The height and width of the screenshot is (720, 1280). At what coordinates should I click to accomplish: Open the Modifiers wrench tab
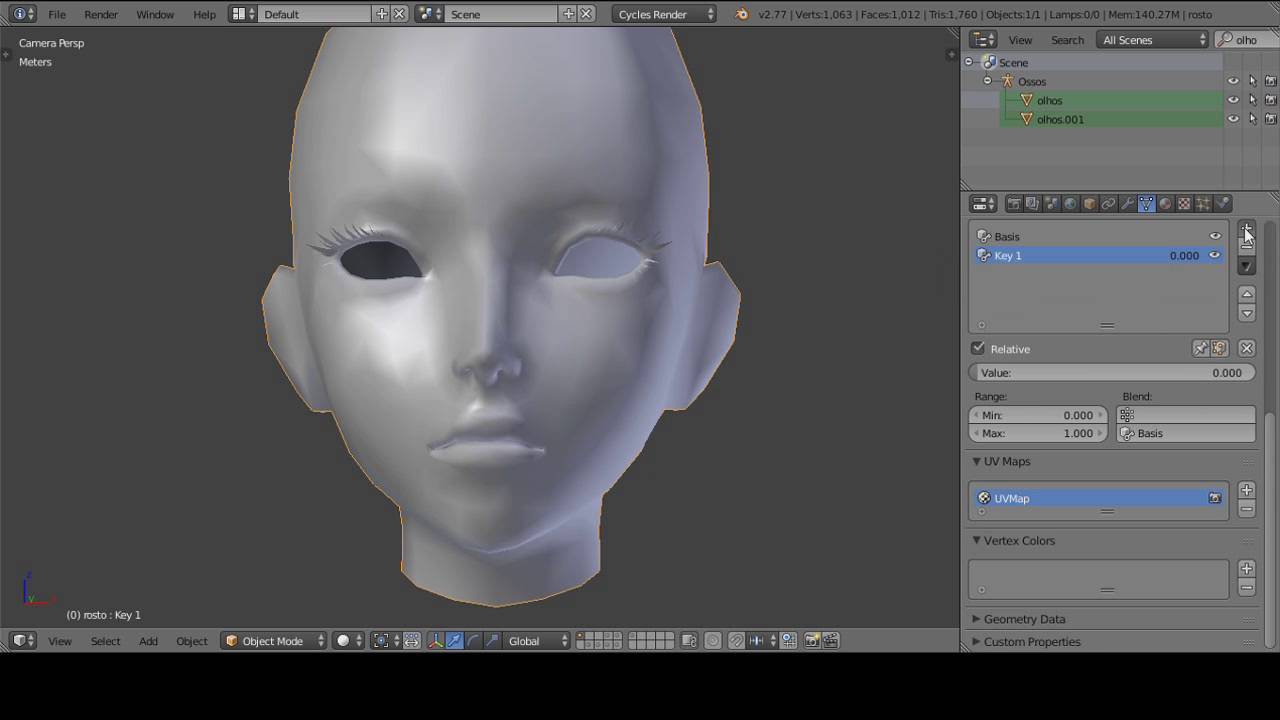tap(1127, 204)
